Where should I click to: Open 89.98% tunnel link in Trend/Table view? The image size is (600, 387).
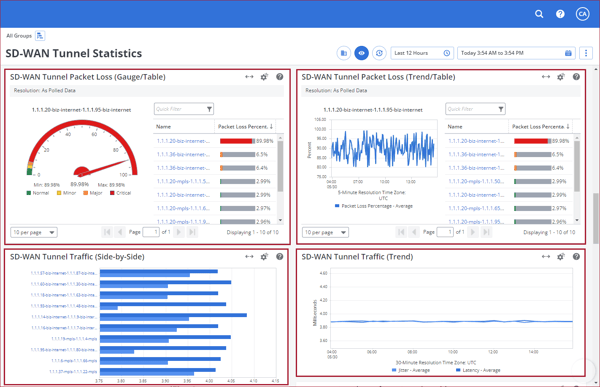(x=476, y=141)
